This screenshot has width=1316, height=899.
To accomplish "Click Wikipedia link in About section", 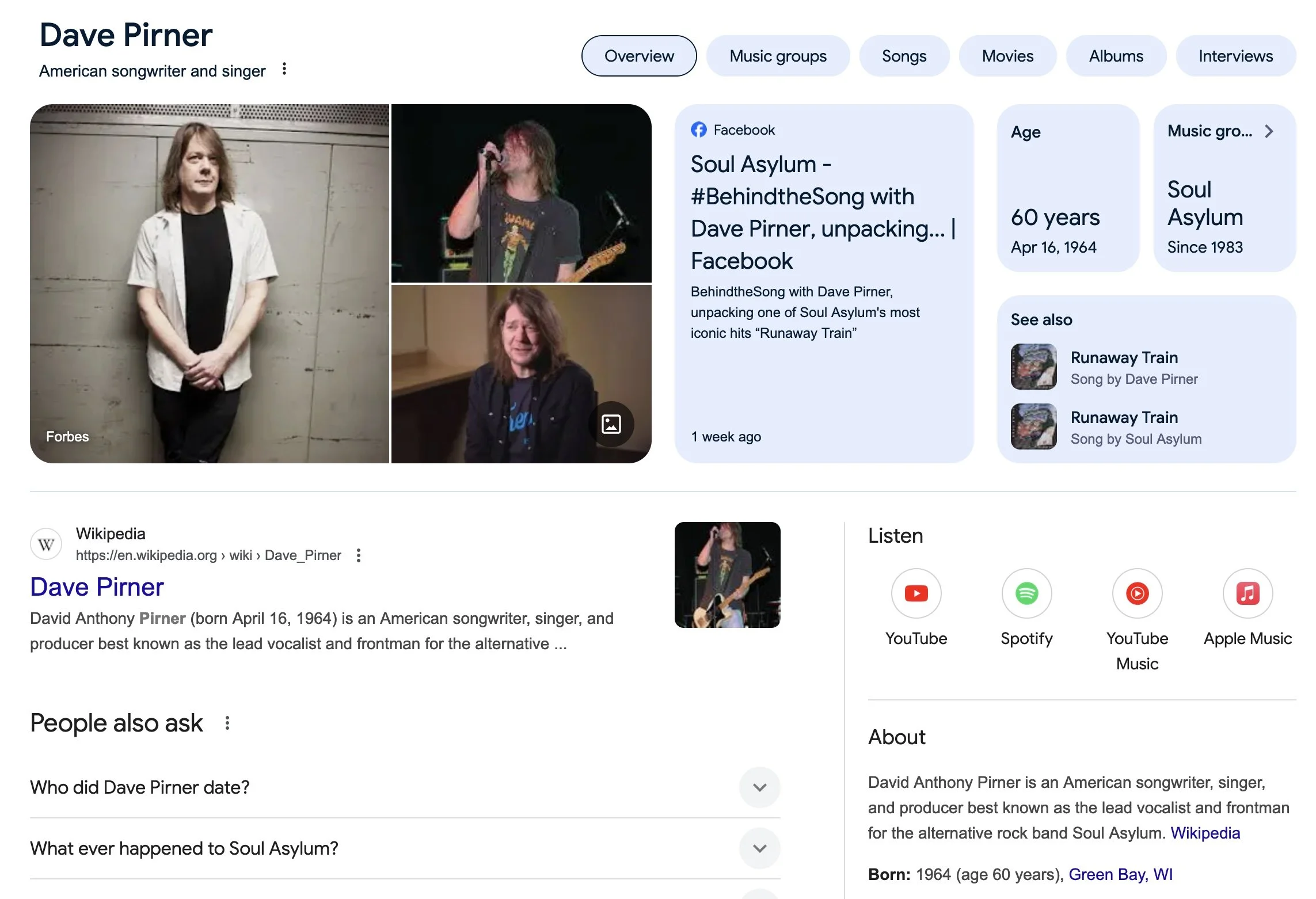I will pyautogui.click(x=1205, y=833).
